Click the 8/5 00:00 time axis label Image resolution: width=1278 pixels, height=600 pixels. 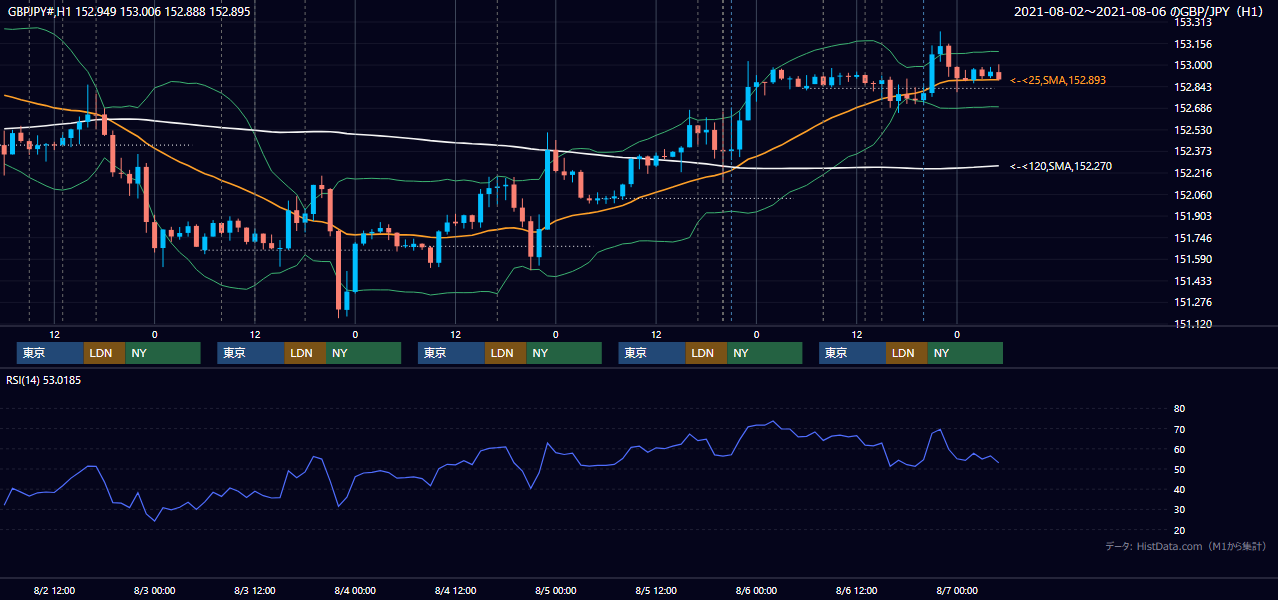point(556,590)
